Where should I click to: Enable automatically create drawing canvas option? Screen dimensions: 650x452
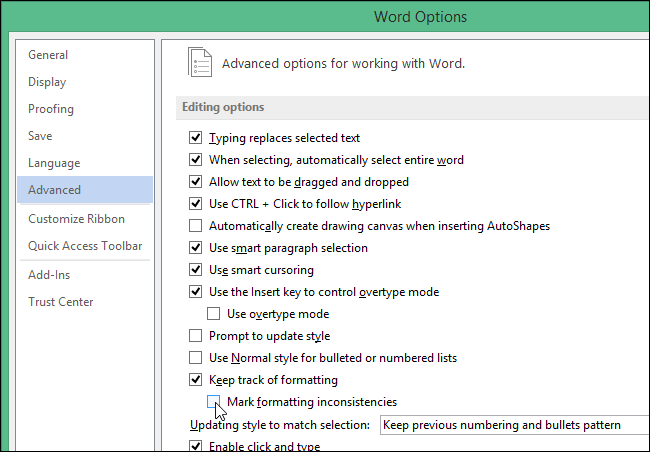(196, 226)
